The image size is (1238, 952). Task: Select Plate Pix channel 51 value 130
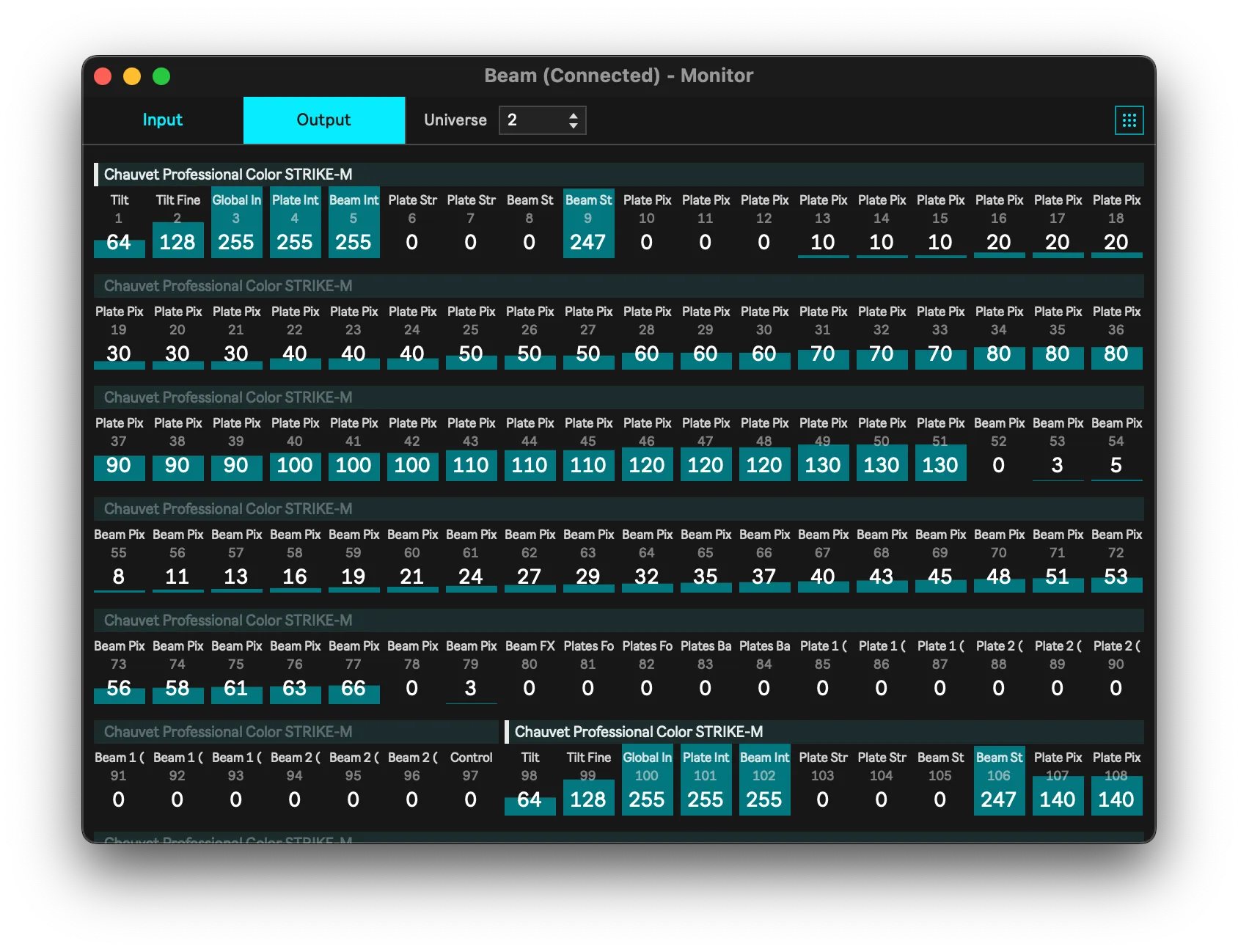[940, 447]
